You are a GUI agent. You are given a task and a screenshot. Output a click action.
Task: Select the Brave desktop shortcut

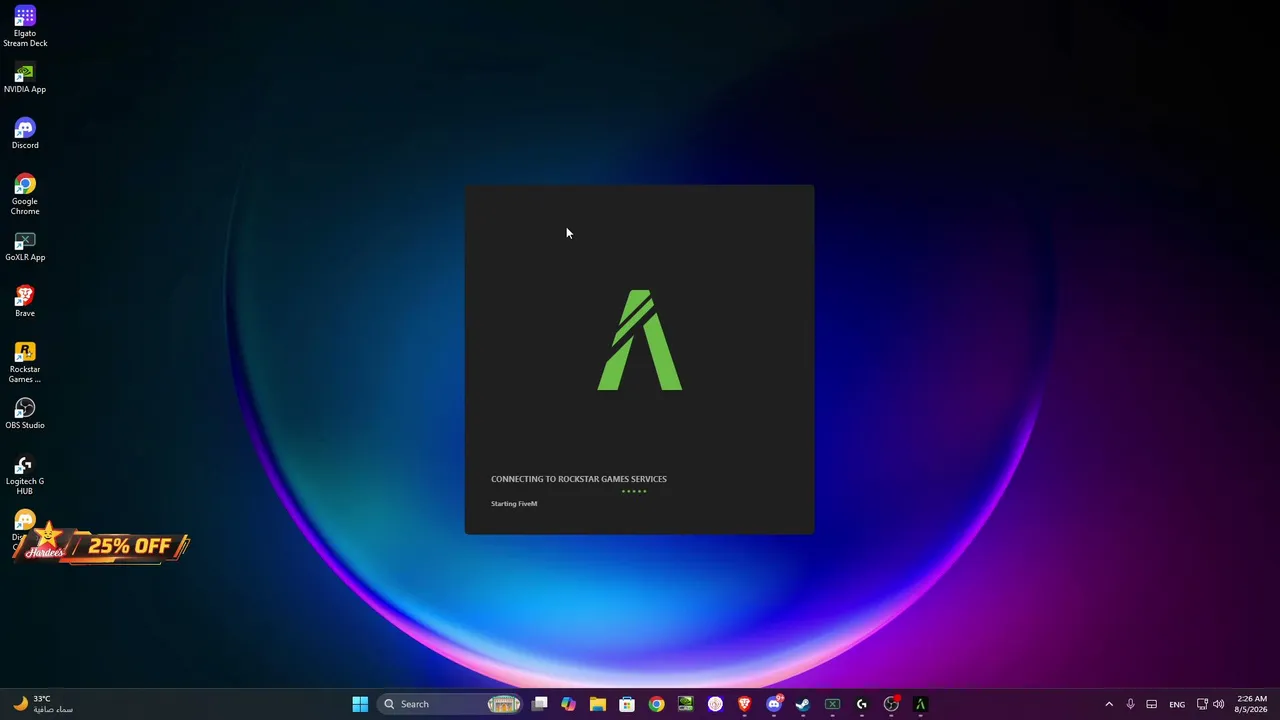pos(25,302)
